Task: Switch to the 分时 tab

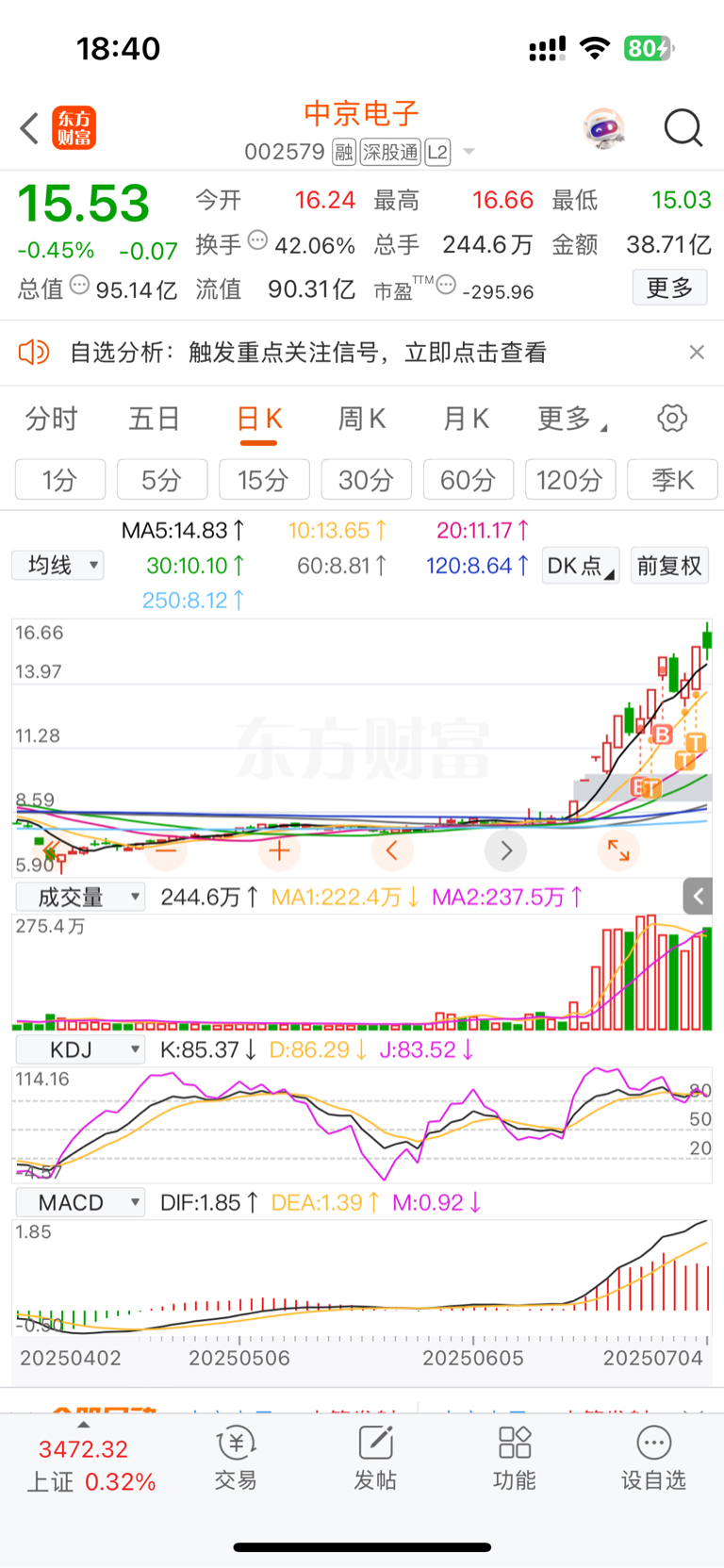Action: click(51, 419)
